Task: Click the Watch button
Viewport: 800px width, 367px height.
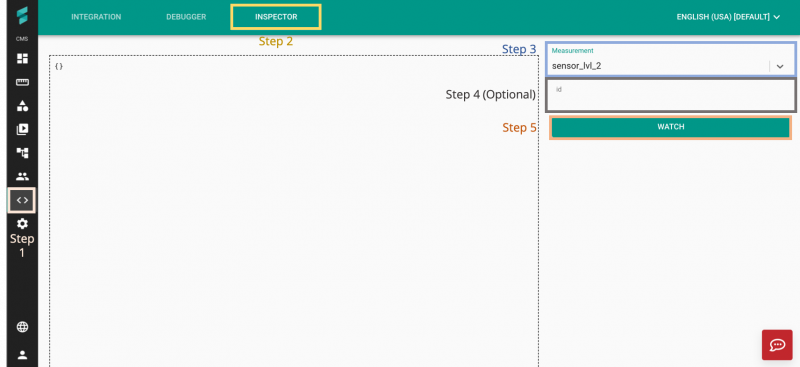Action: [670, 127]
